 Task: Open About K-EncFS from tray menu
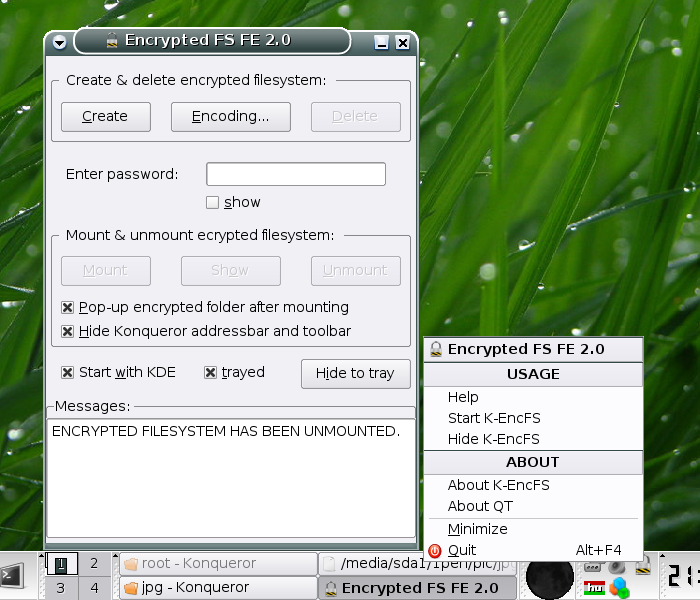pyautogui.click(x=533, y=485)
